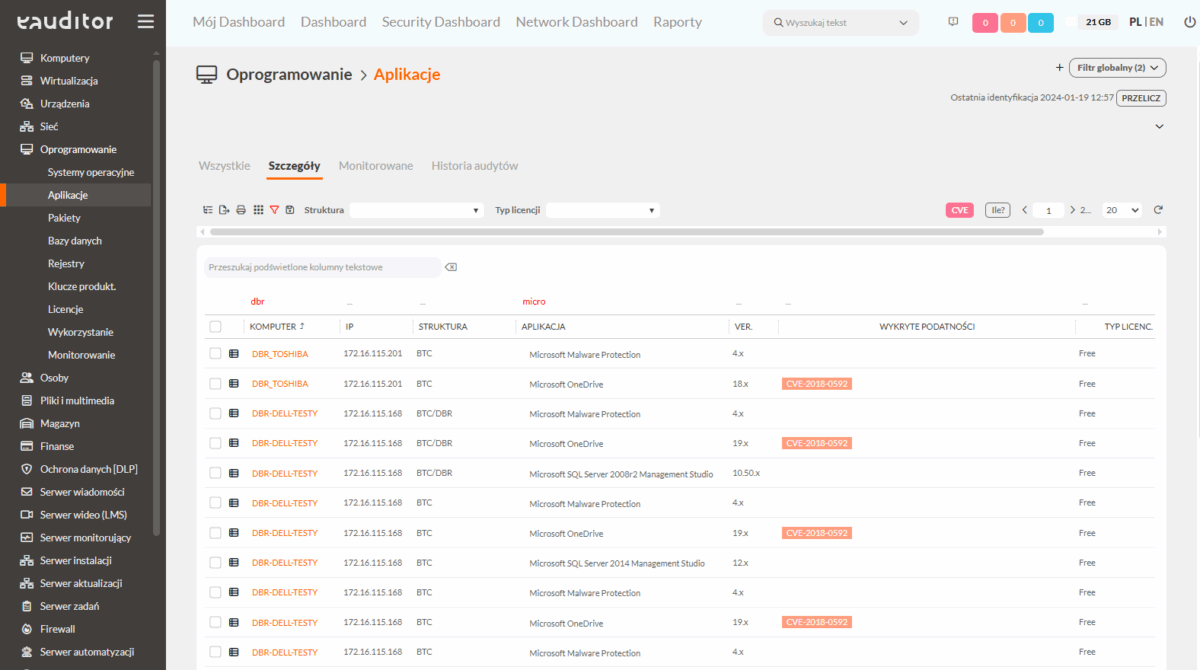The image size is (1200, 670).
Task: Open the details icon for the first DBR_TOSHIBA row
Action: pyautogui.click(x=234, y=354)
